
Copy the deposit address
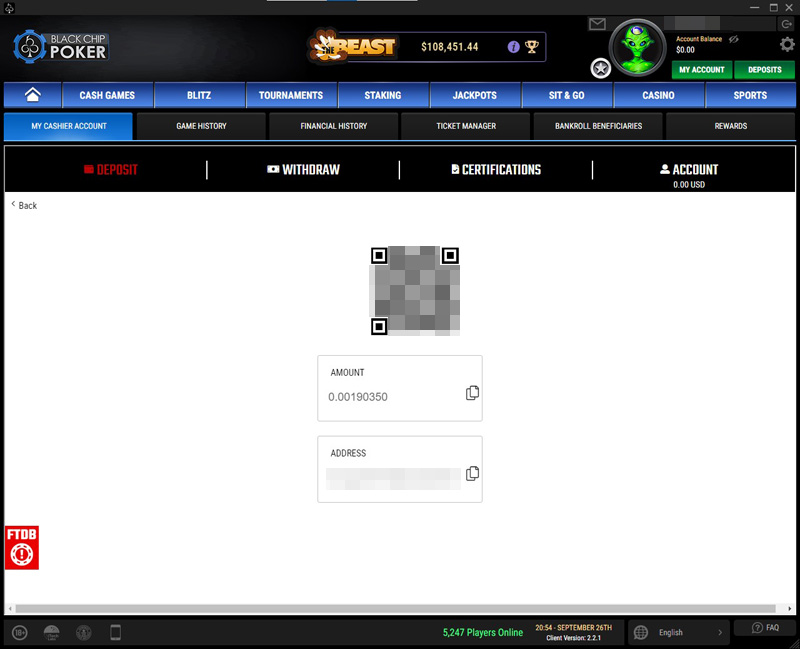click(x=472, y=473)
